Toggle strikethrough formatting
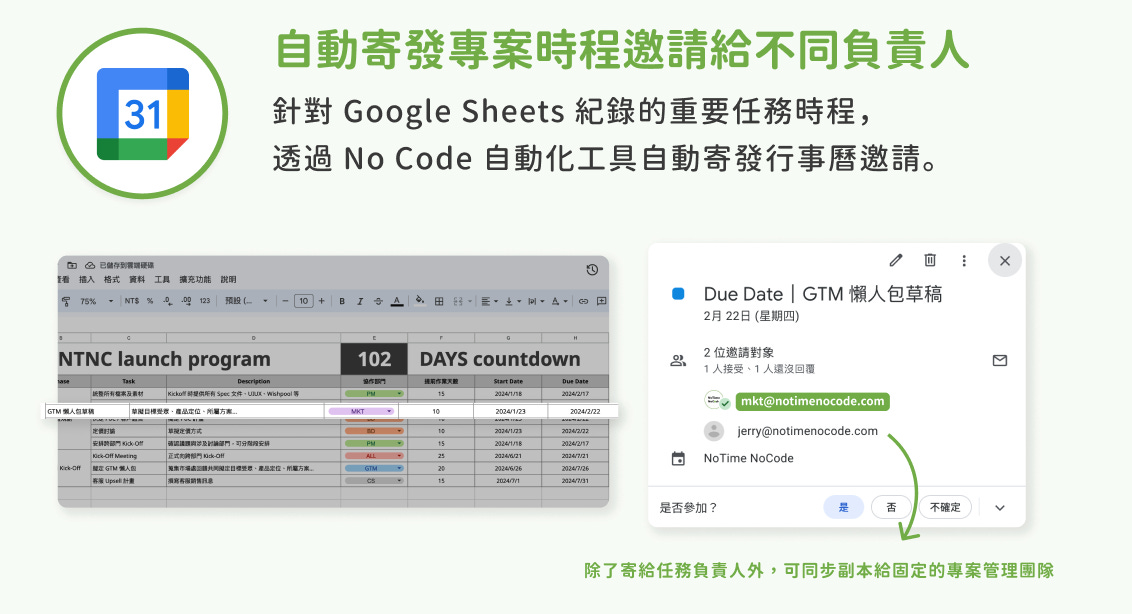The image size is (1132, 614). [378, 301]
